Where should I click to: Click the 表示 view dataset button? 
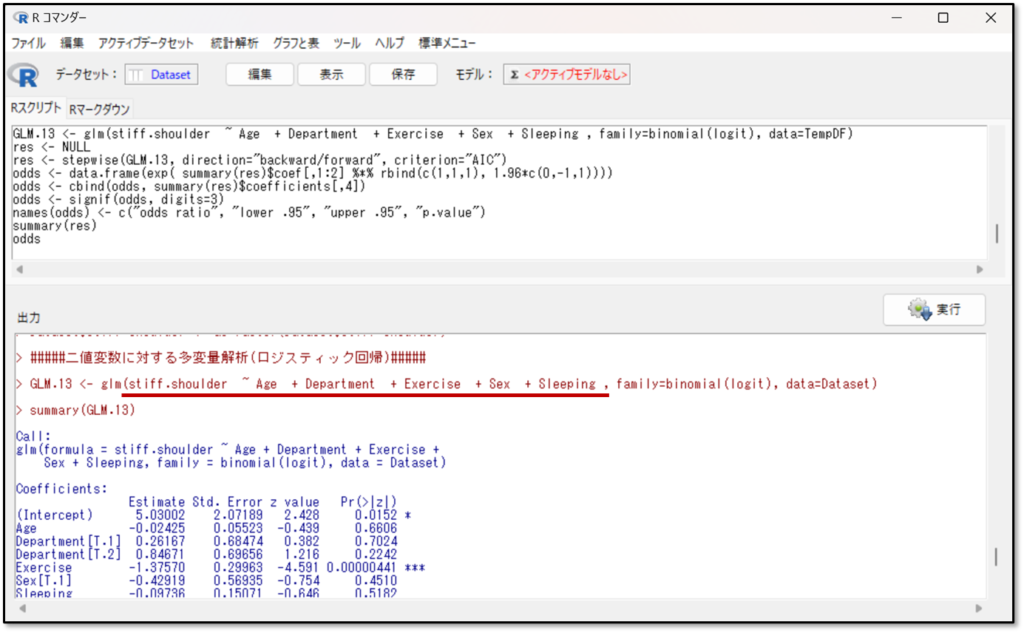[331, 75]
